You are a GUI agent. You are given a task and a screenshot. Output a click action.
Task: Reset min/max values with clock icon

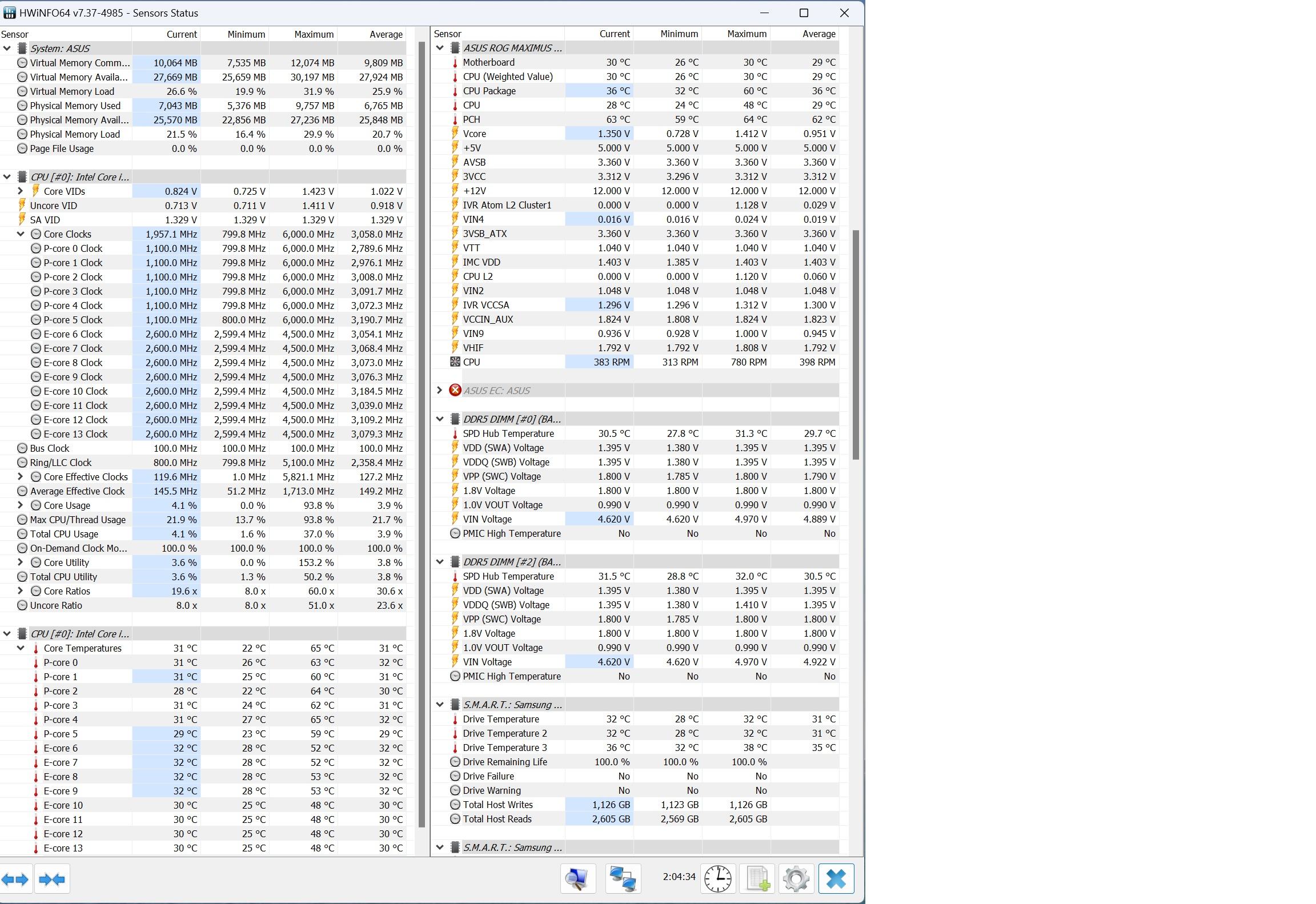click(717, 878)
